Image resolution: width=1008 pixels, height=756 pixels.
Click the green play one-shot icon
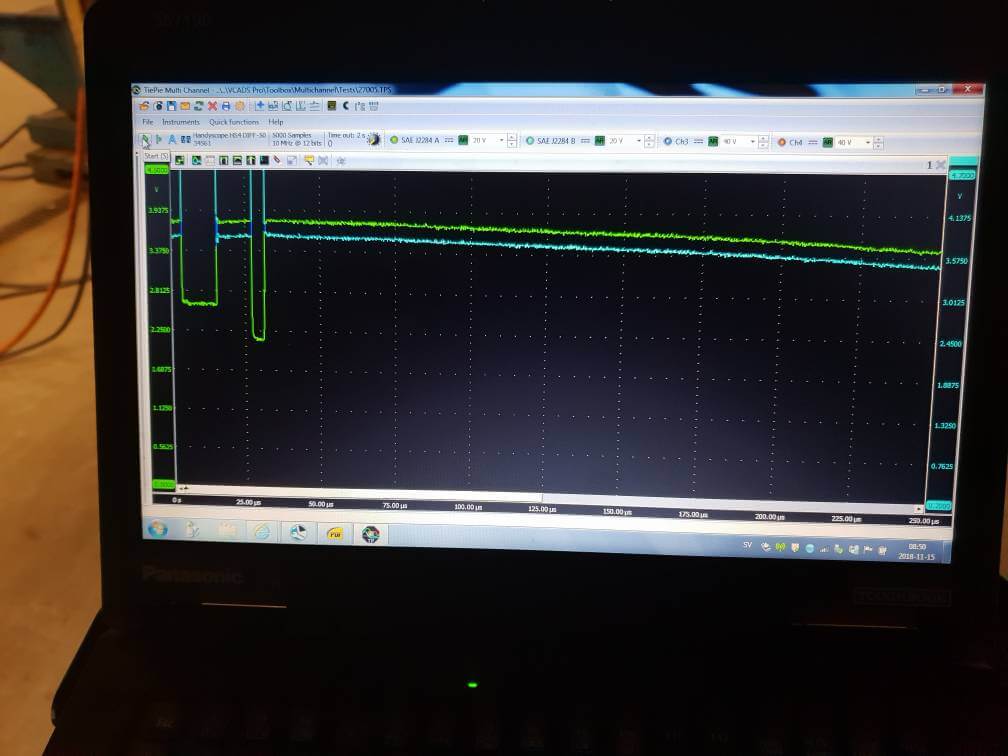(x=159, y=140)
